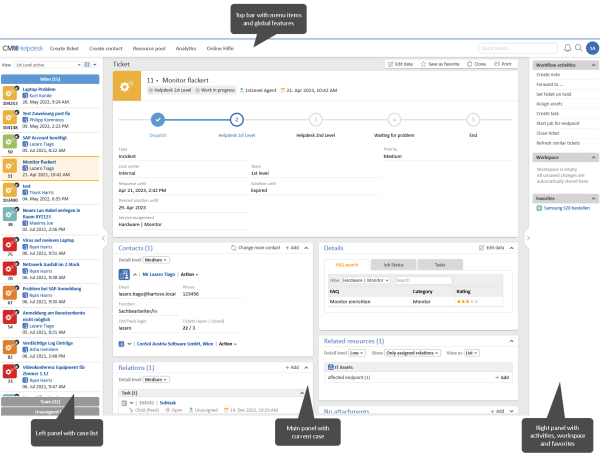The image size is (600, 457).
Task: Collapse the Workflow activities section
Action: (594, 64)
